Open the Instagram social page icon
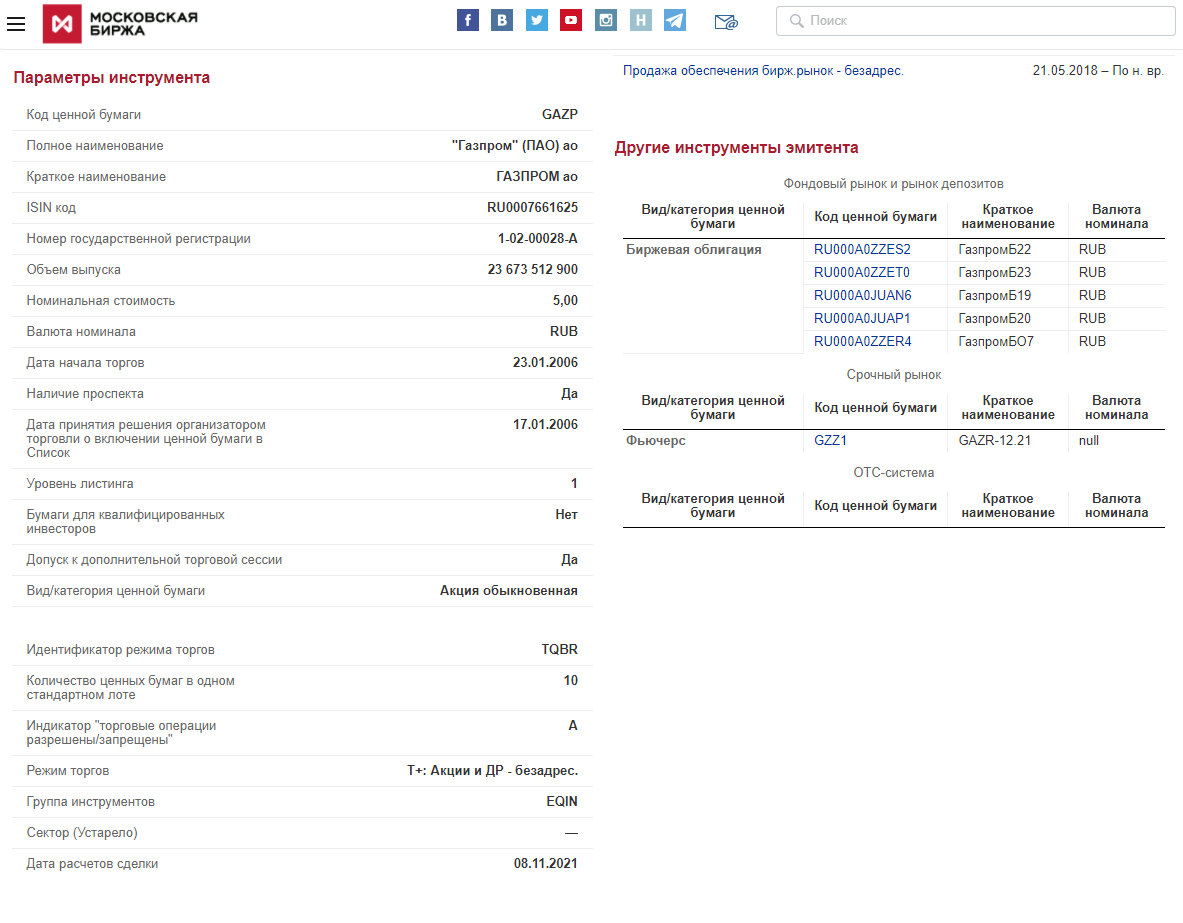1183x923 pixels. pyautogui.click(x=606, y=20)
